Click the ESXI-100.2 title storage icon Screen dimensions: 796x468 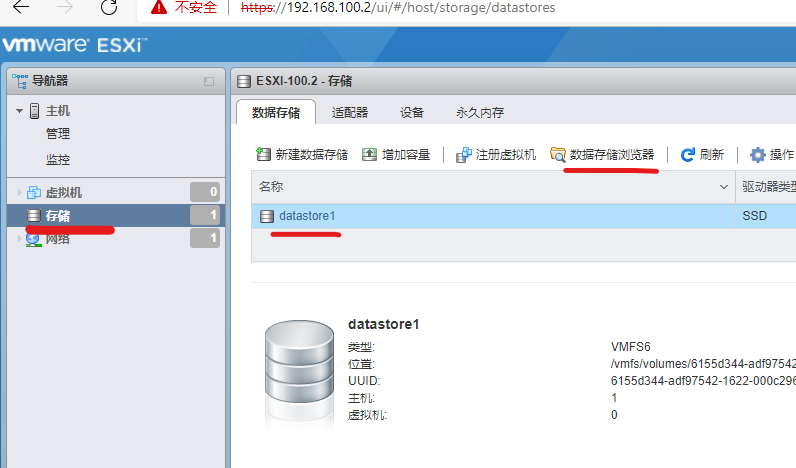[x=244, y=81]
